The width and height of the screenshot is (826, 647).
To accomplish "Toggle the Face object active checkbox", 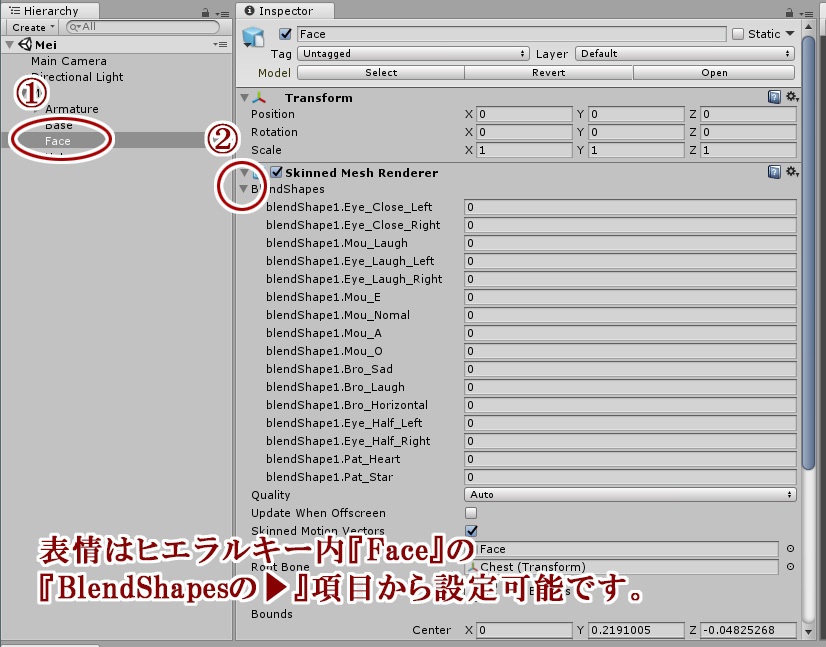I will 285,34.
